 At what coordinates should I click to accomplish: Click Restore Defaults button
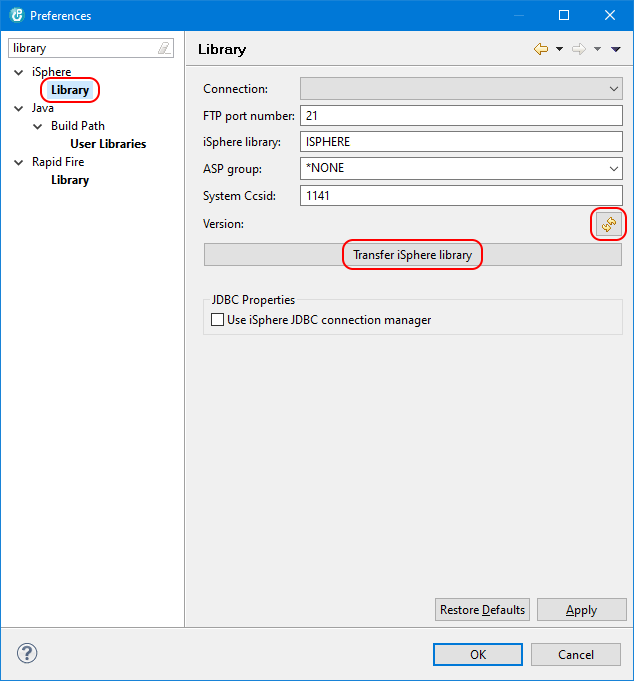coord(482,610)
